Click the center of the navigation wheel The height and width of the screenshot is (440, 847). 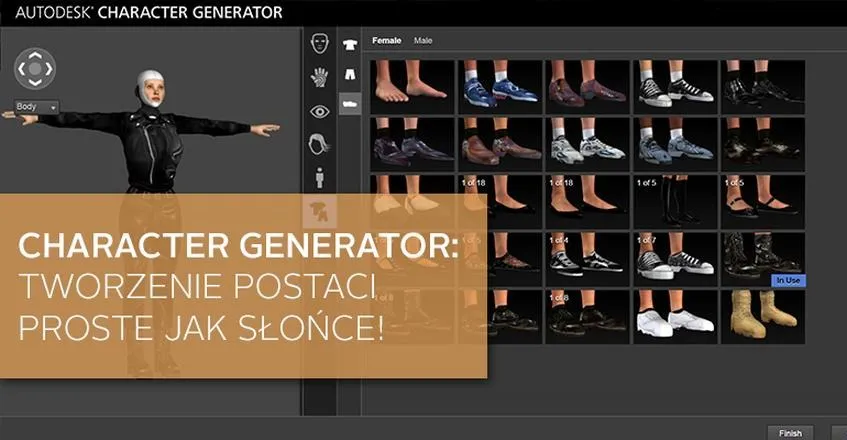click(35, 69)
